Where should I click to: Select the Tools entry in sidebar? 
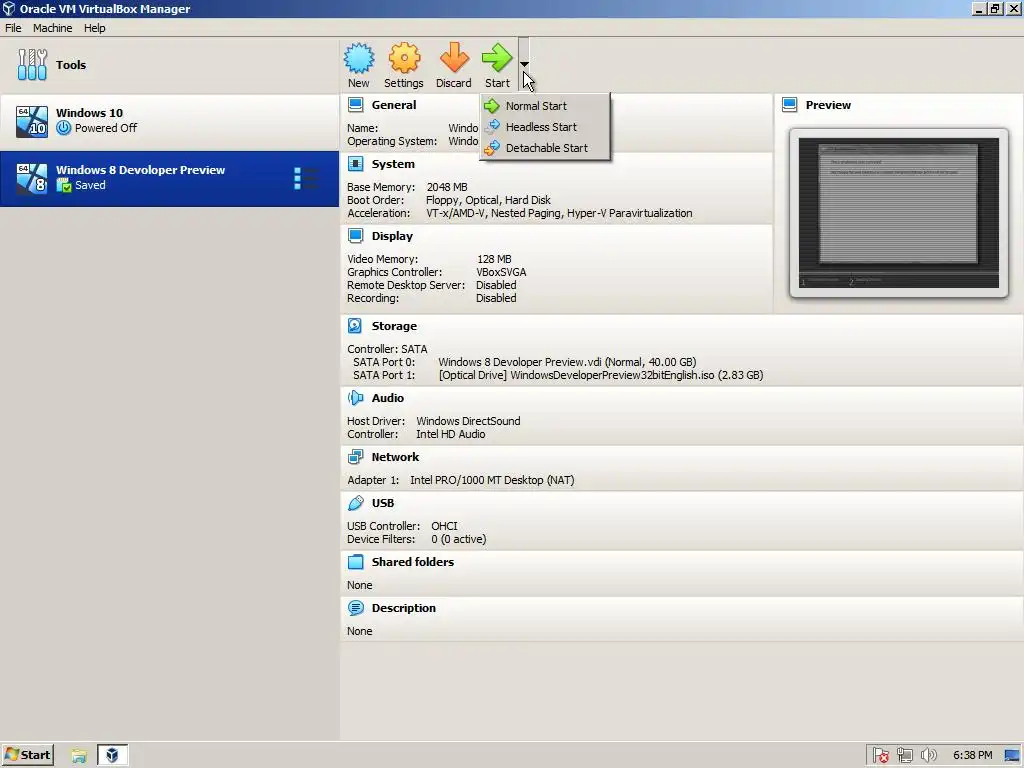click(169, 65)
